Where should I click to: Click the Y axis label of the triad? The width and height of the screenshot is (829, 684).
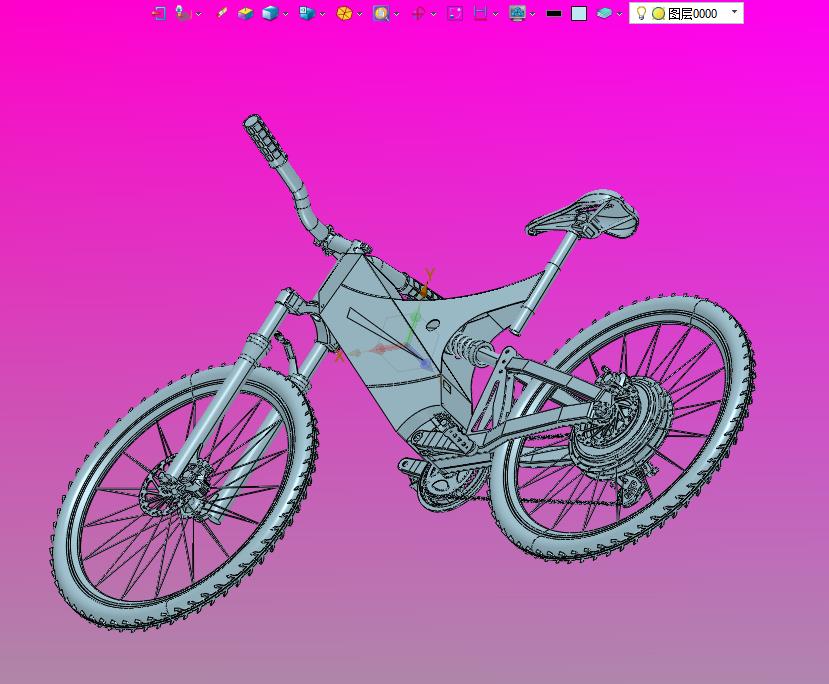click(x=430, y=274)
